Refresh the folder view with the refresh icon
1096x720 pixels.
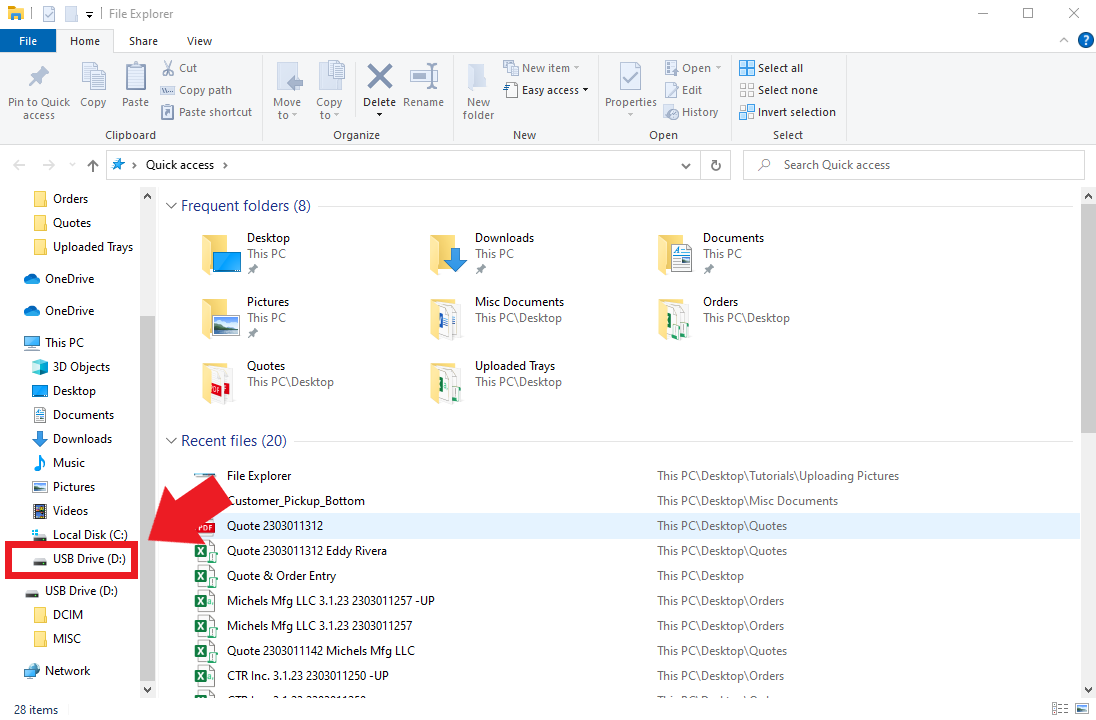point(715,165)
